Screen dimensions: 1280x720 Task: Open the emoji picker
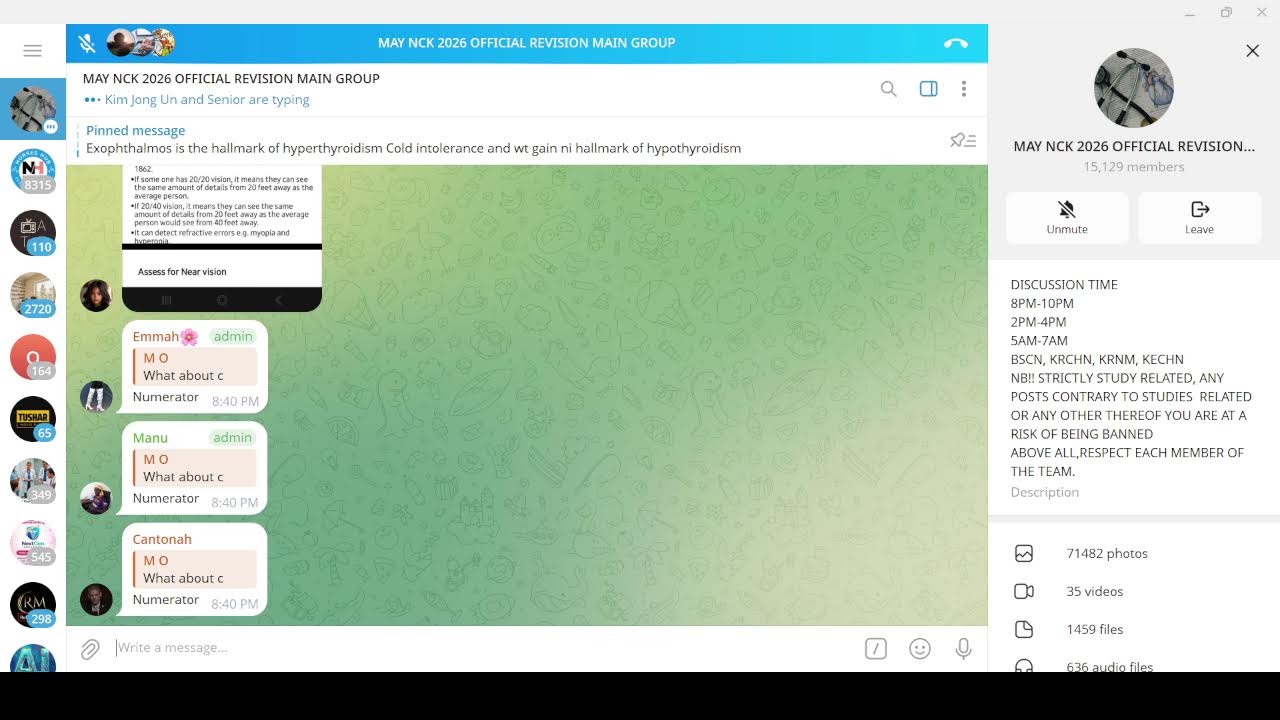[x=920, y=649]
